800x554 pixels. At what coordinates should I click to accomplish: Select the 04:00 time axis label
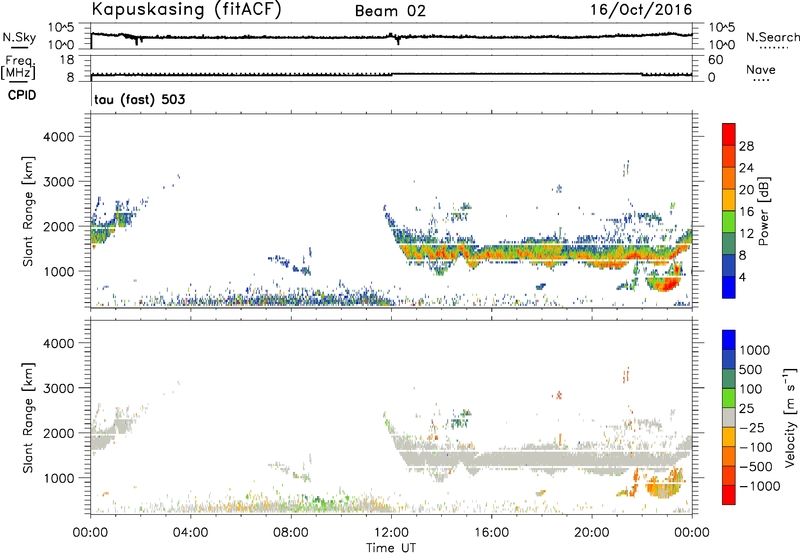coord(190,533)
